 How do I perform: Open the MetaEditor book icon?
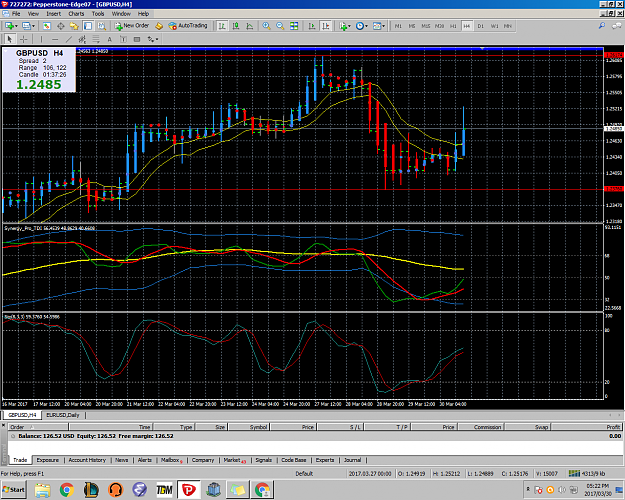point(159,26)
